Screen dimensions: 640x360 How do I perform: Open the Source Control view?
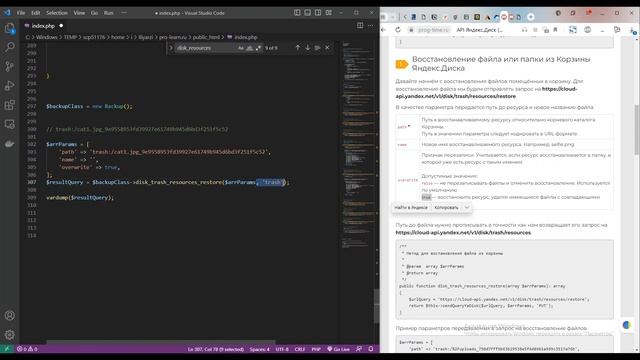pos(9,66)
